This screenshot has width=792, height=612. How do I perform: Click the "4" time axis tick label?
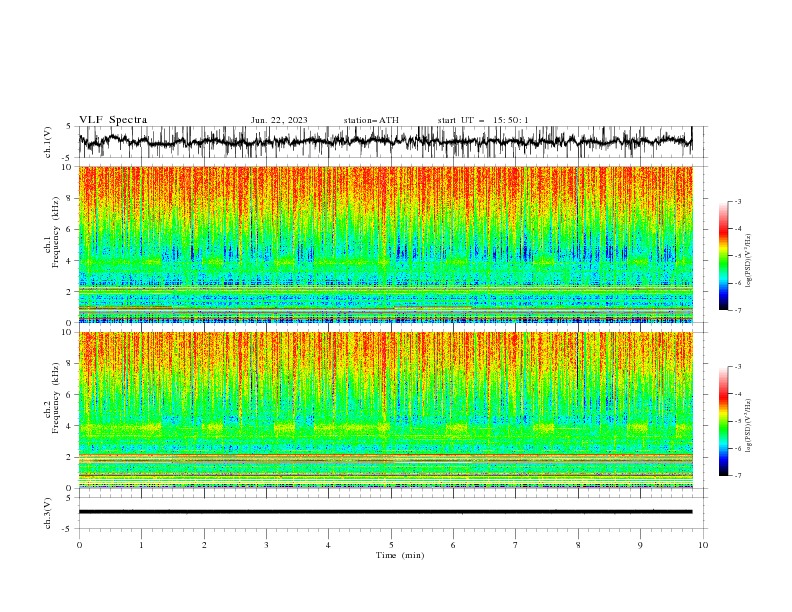pyautogui.click(x=328, y=545)
